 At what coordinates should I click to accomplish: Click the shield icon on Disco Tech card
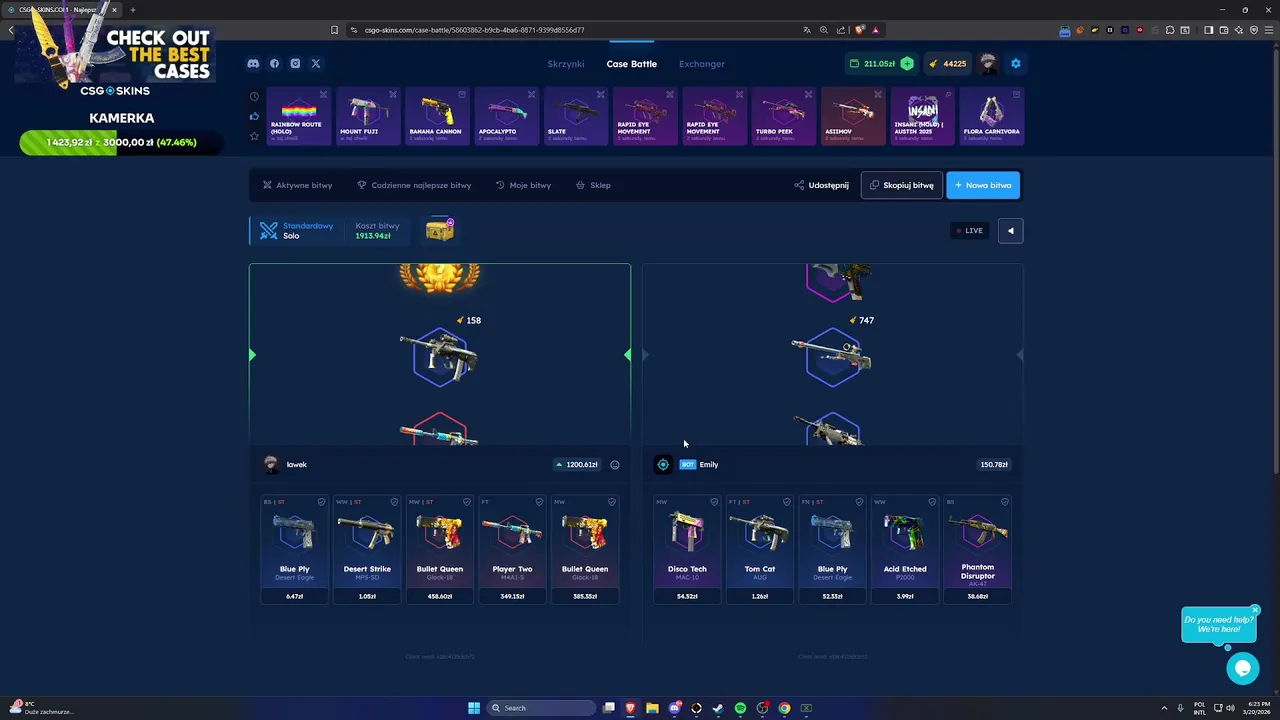[714, 502]
